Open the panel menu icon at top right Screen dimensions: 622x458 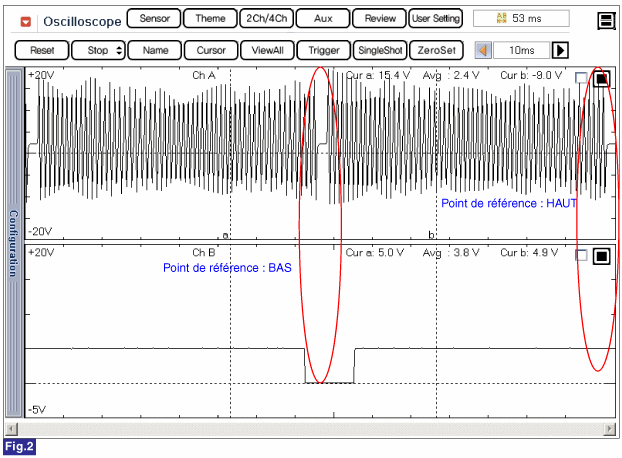coord(604,21)
